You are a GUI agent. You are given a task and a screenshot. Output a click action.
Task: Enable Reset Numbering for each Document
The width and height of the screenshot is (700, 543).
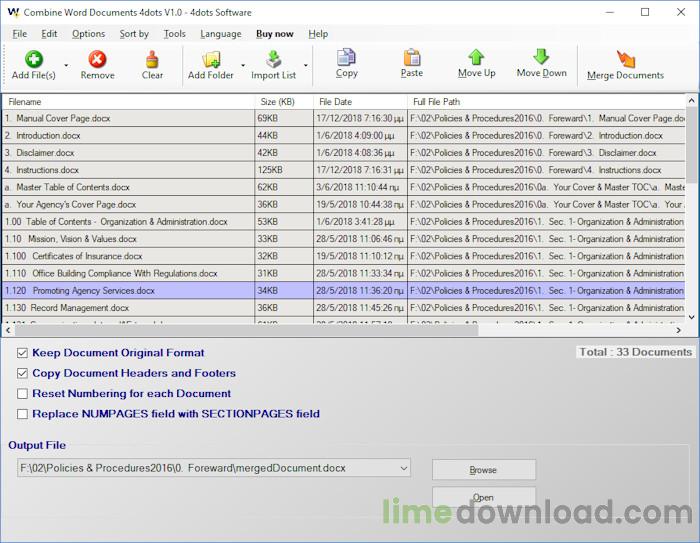click(22, 393)
